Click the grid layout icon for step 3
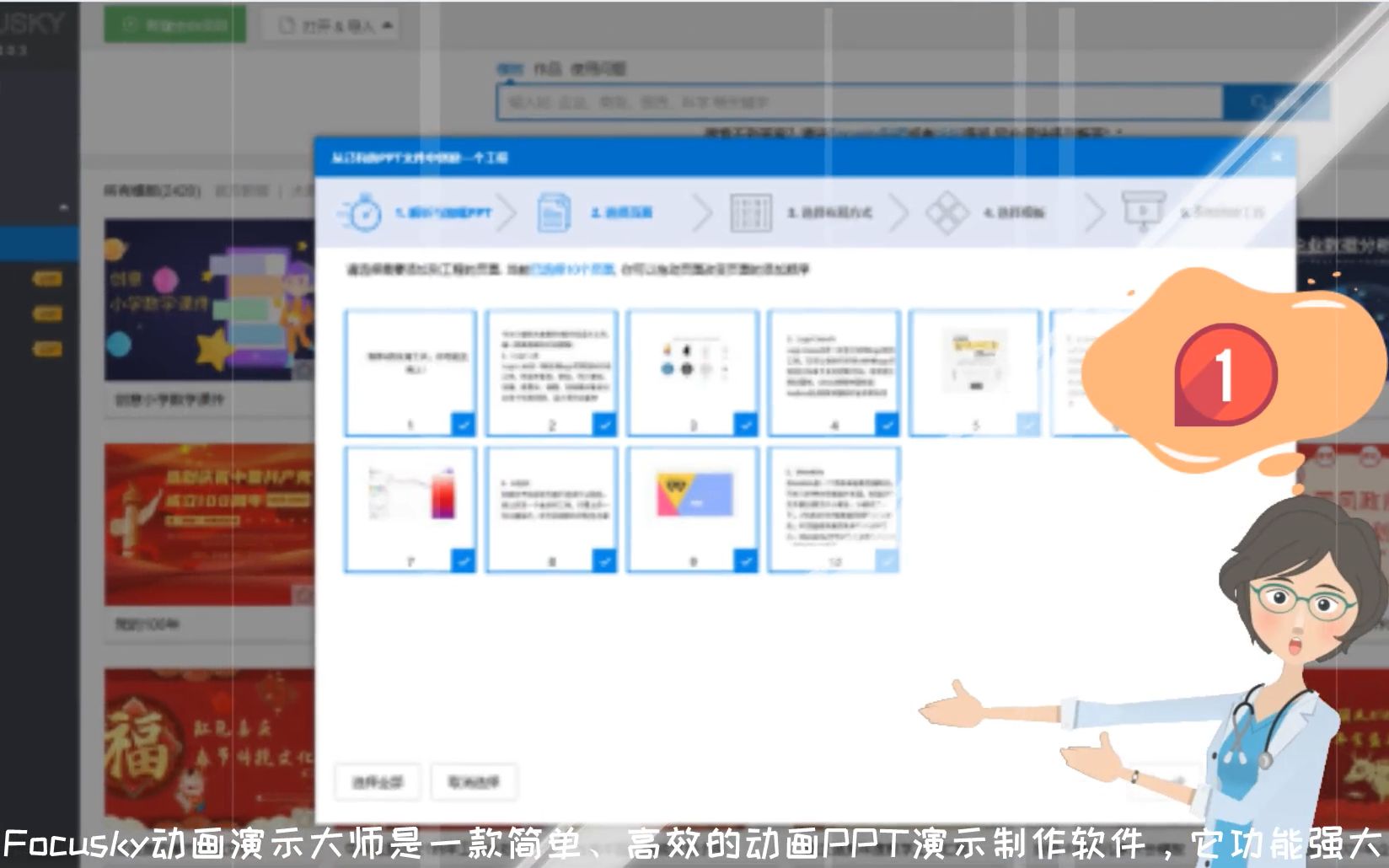Screen dimensions: 1389x868 [751, 212]
